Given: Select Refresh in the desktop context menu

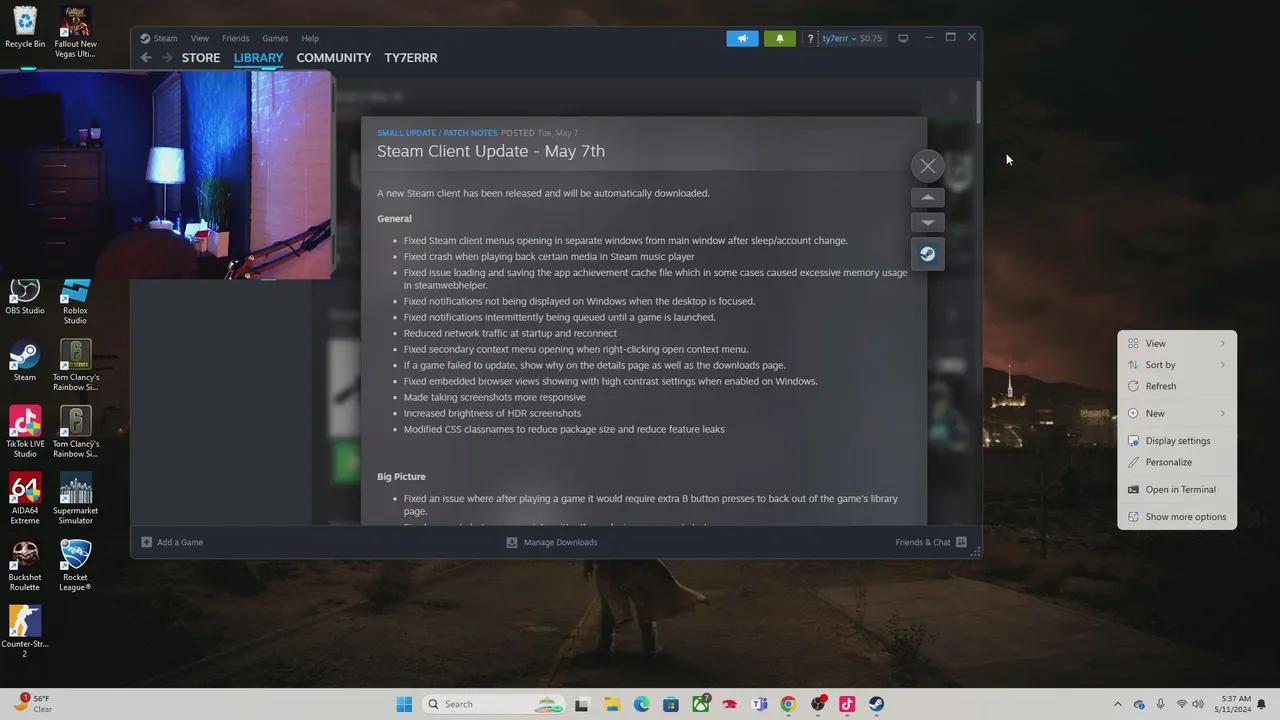Looking at the screenshot, I should coord(1177,386).
